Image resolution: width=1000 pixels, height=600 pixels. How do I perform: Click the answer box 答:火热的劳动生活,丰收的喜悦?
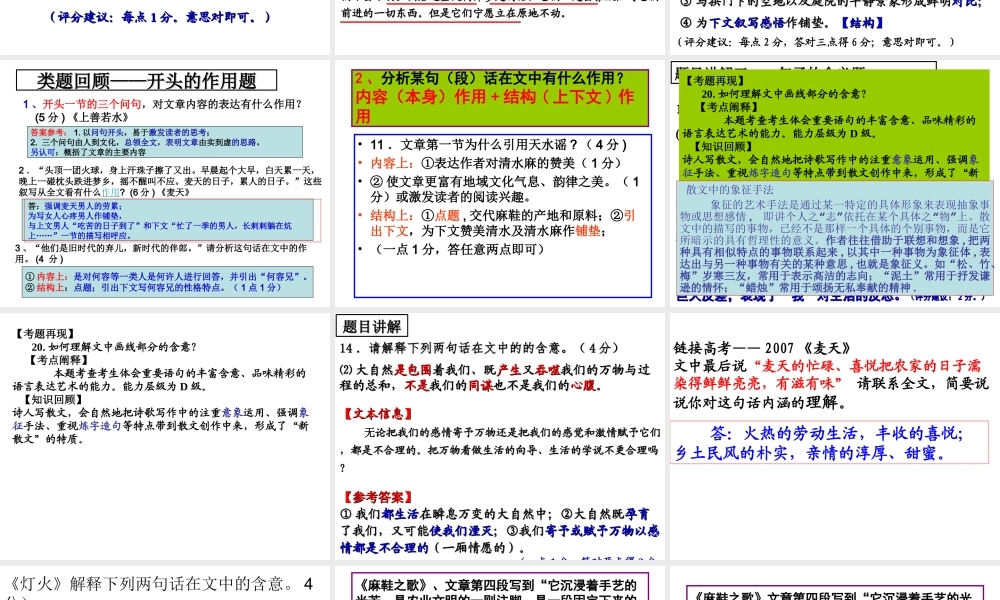point(830,443)
